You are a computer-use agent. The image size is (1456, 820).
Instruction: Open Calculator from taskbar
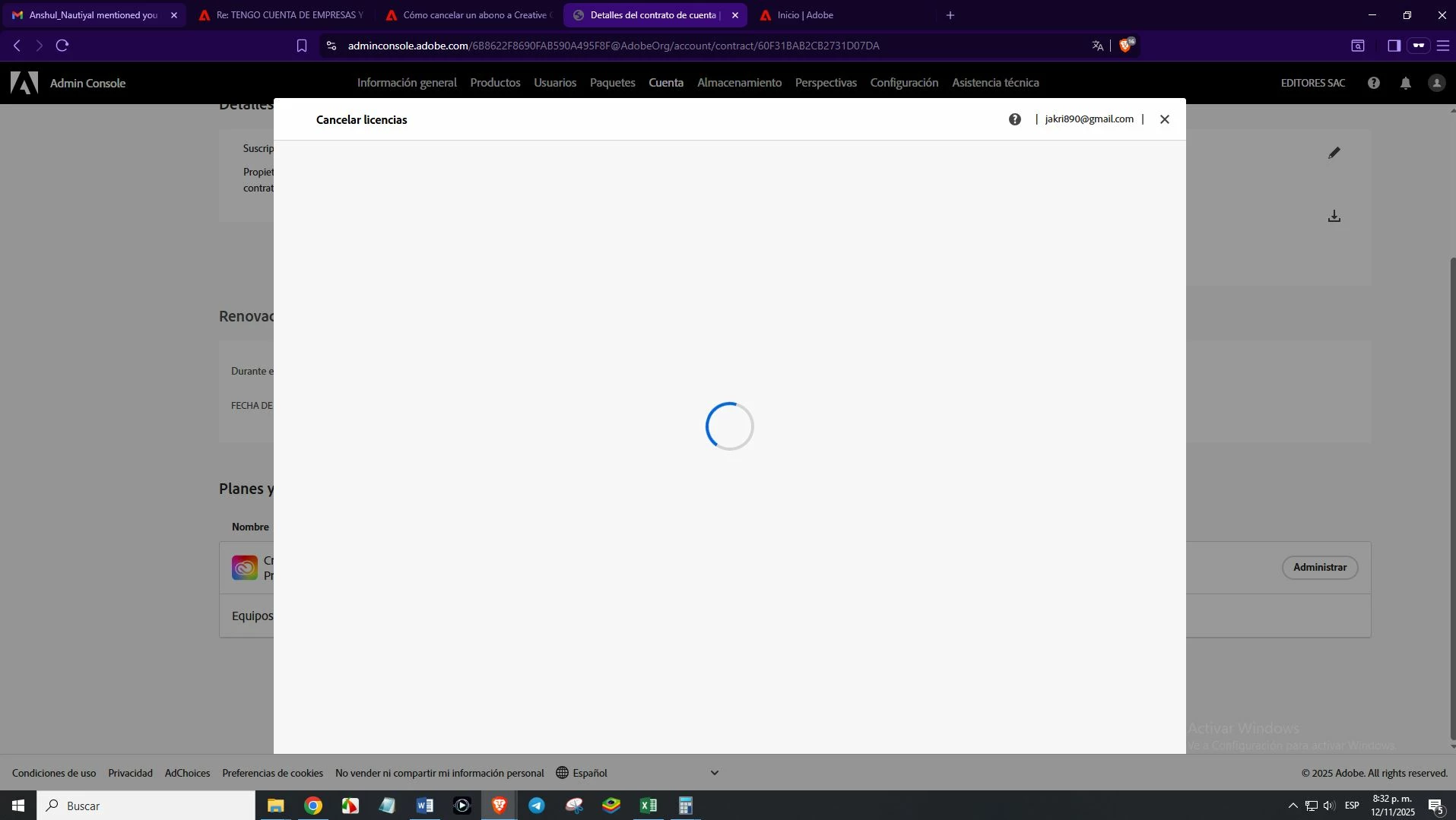[x=686, y=806]
